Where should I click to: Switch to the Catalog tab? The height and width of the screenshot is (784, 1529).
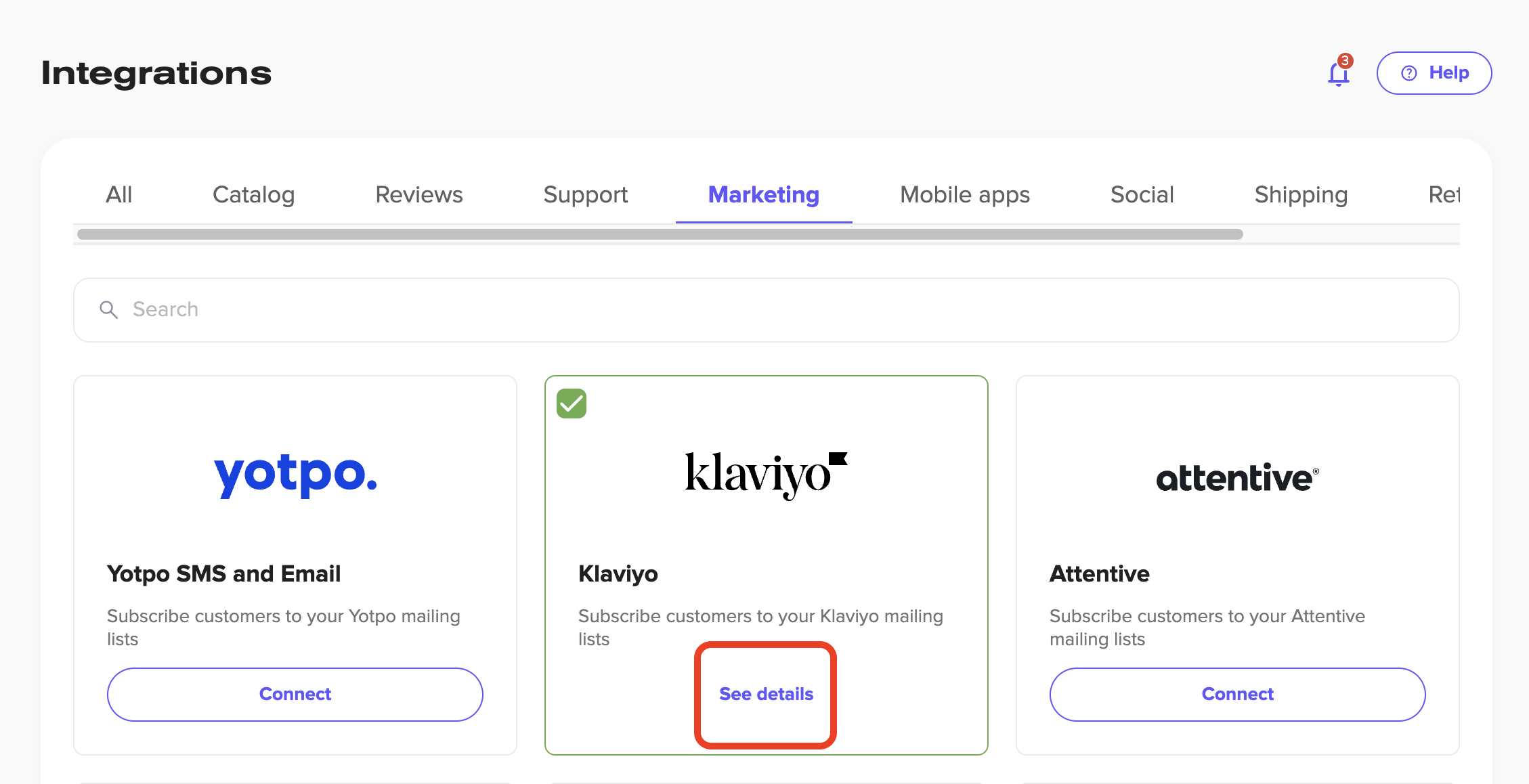pos(253,195)
